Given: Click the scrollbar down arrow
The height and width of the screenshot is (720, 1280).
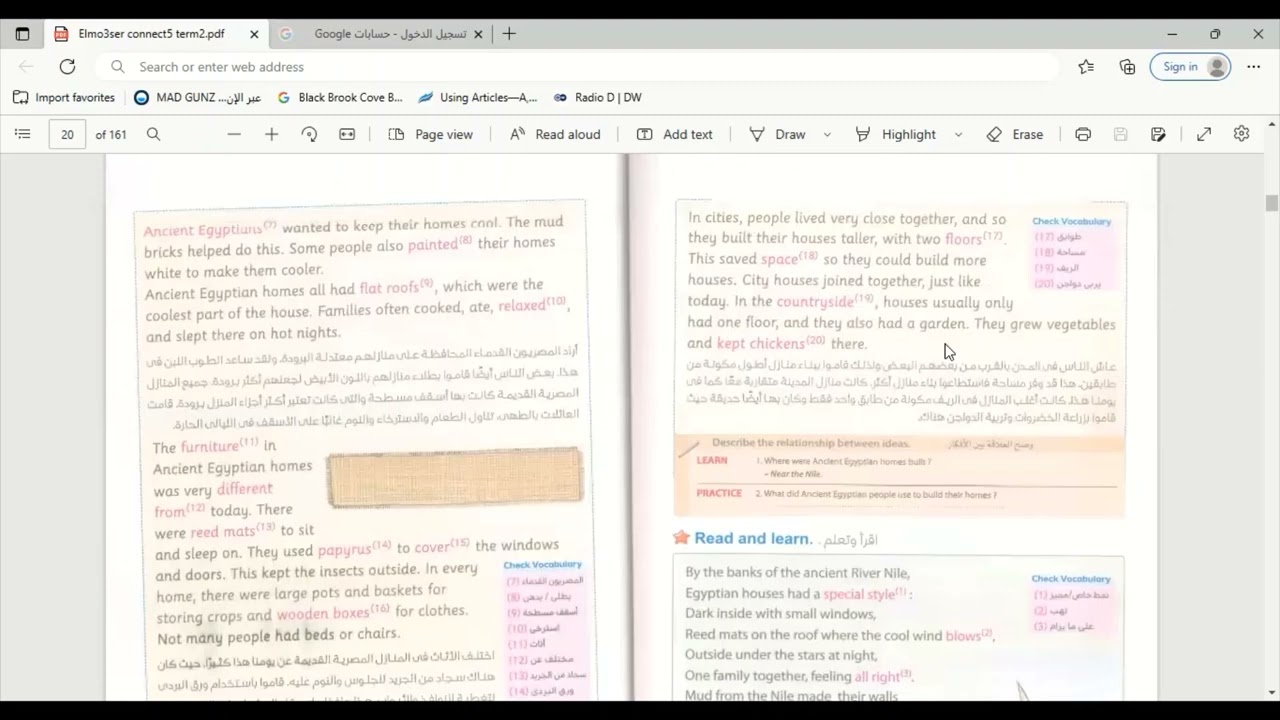Looking at the screenshot, I should coord(1272,692).
